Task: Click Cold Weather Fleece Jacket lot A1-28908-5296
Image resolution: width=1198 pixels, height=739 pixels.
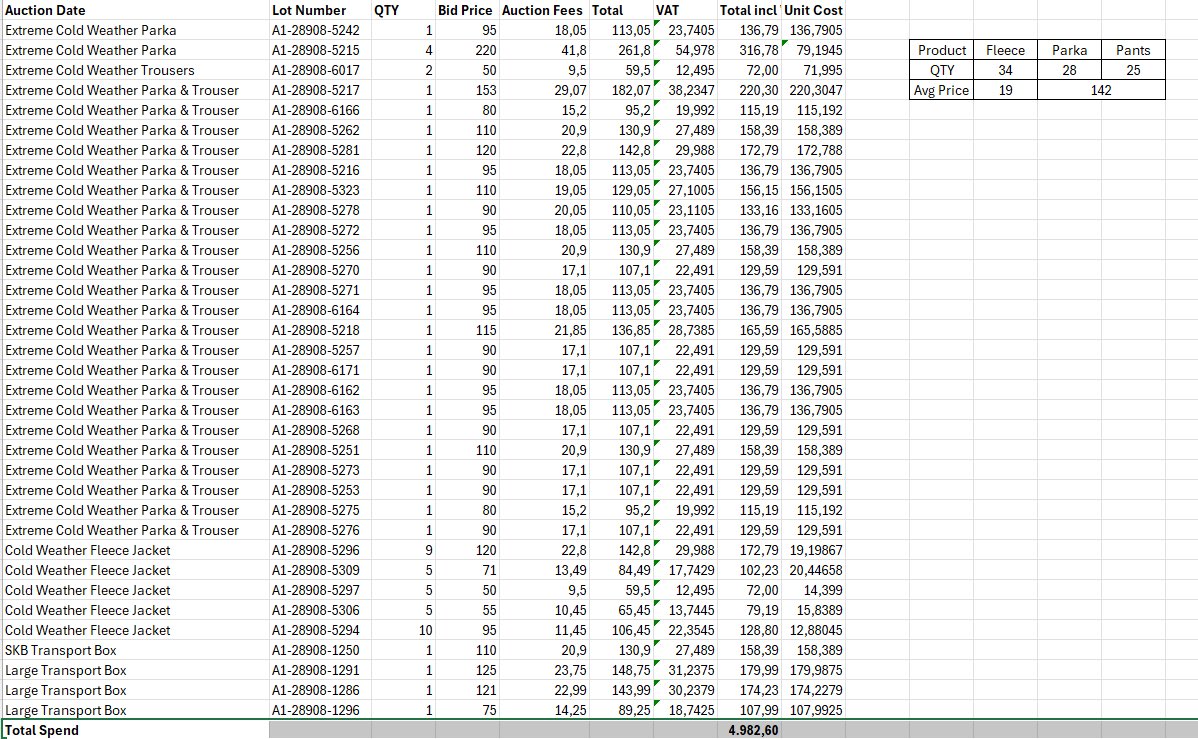Action: coord(136,550)
